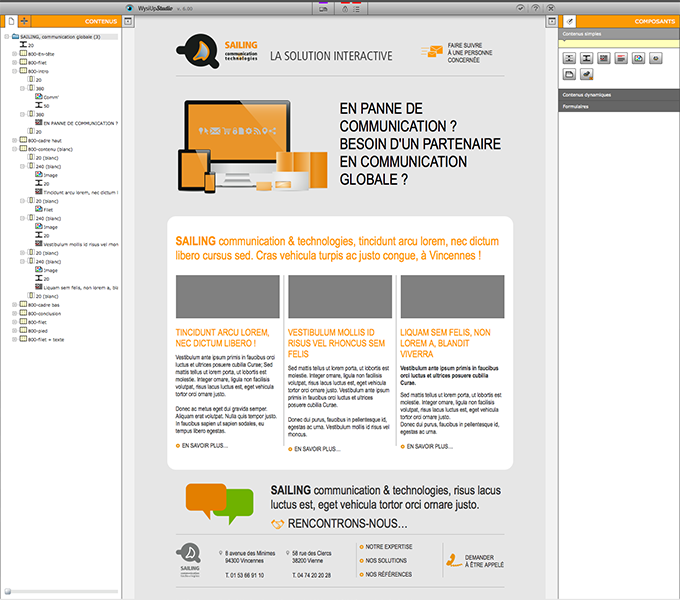Select the horizontal separator component icon

click(569, 58)
